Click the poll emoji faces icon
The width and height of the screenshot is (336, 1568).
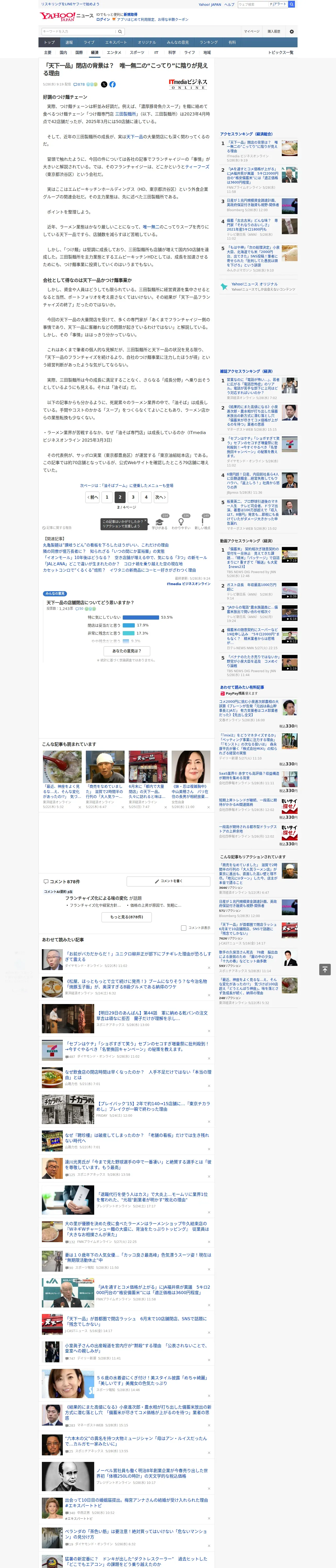pyautogui.click(x=90, y=608)
